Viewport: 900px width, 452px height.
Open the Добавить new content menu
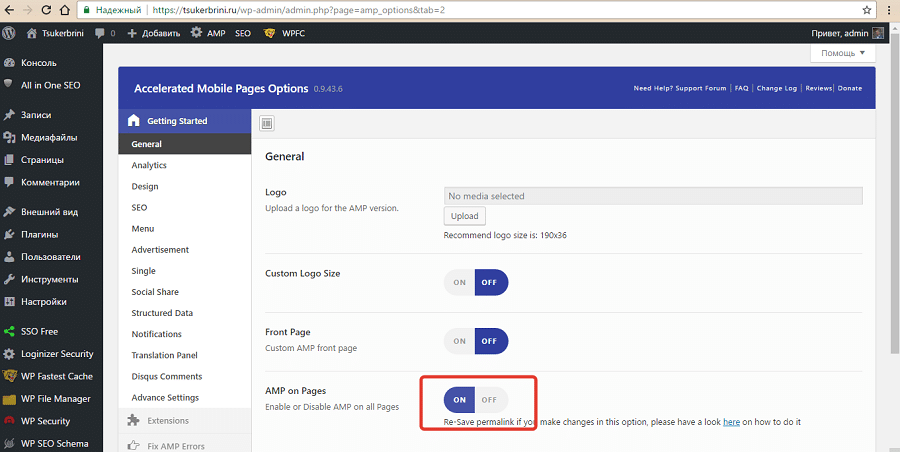154,33
